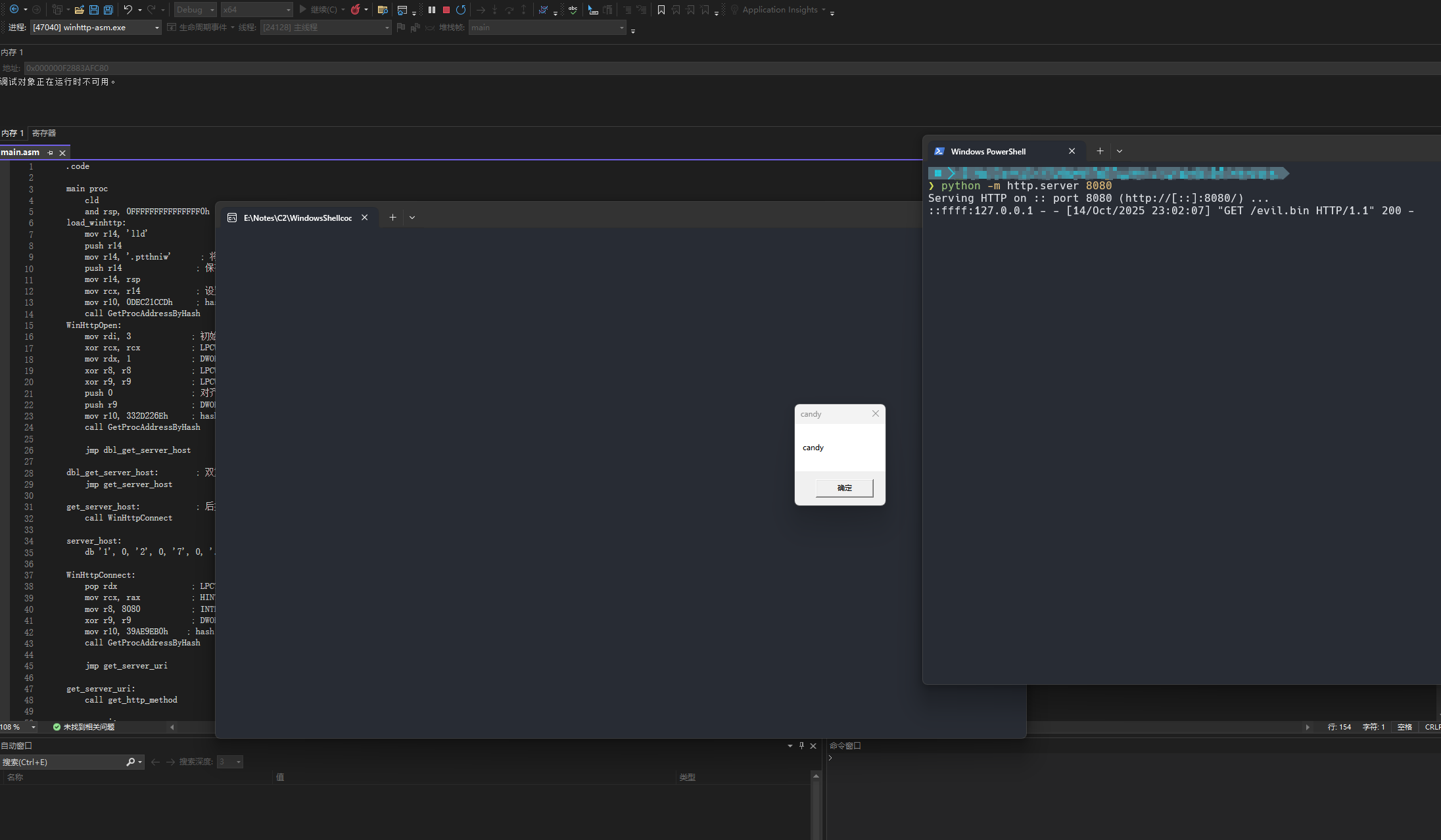Click the navigate backward arrow icon
The image size is (1441, 840).
13,10
